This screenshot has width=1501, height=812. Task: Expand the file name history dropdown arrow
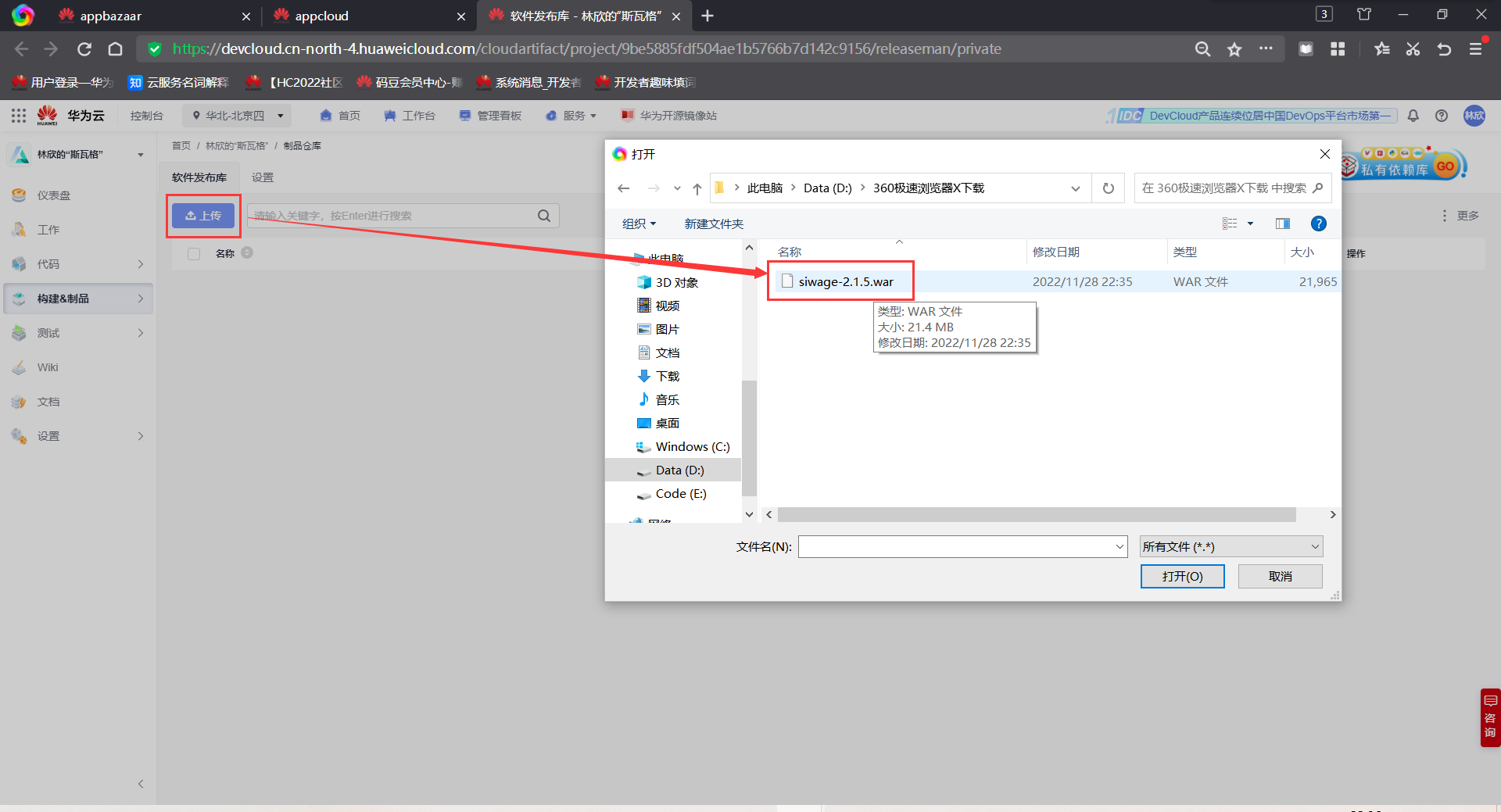(x=1119, y=546)
